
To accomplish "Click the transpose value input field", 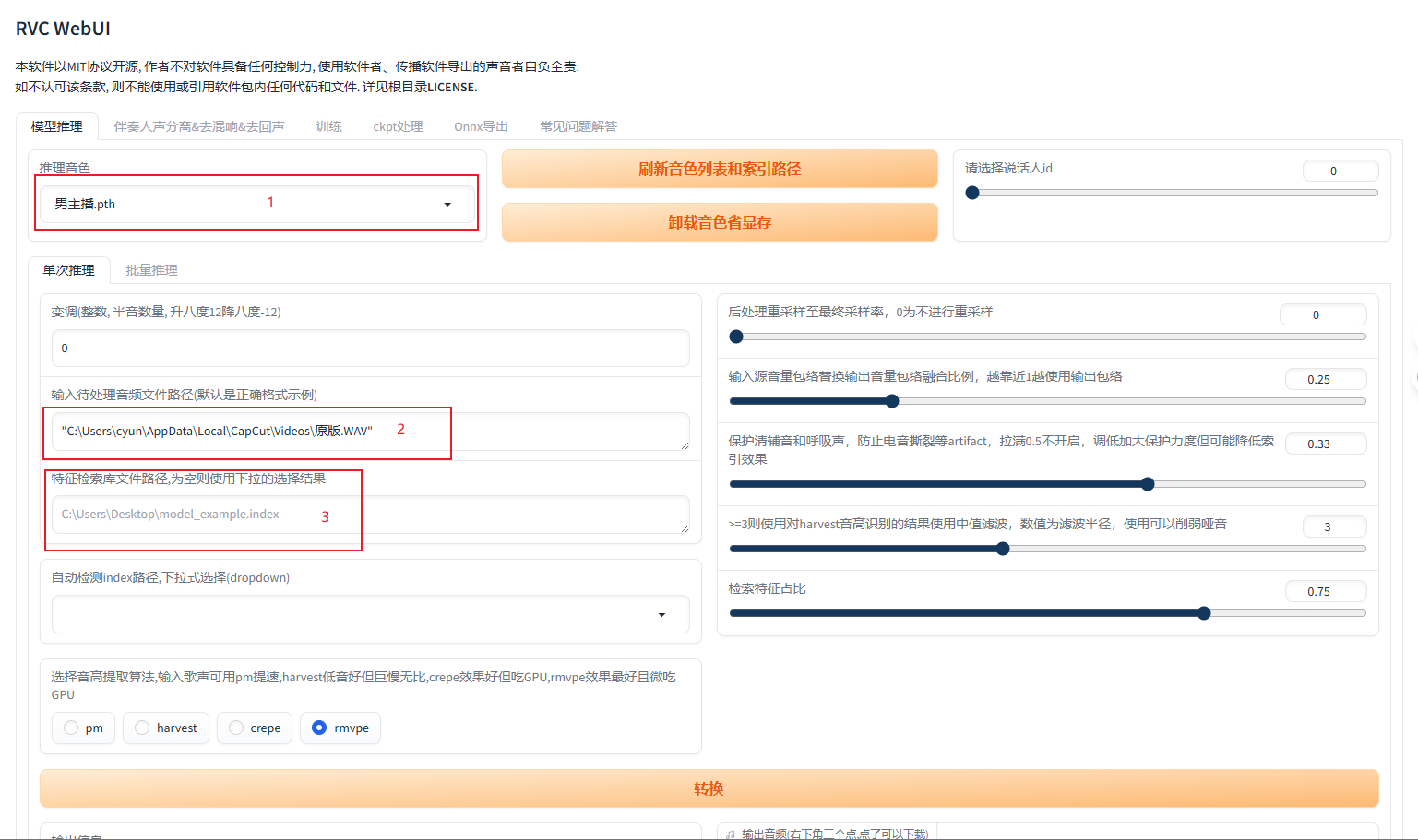I will [369, 348].
